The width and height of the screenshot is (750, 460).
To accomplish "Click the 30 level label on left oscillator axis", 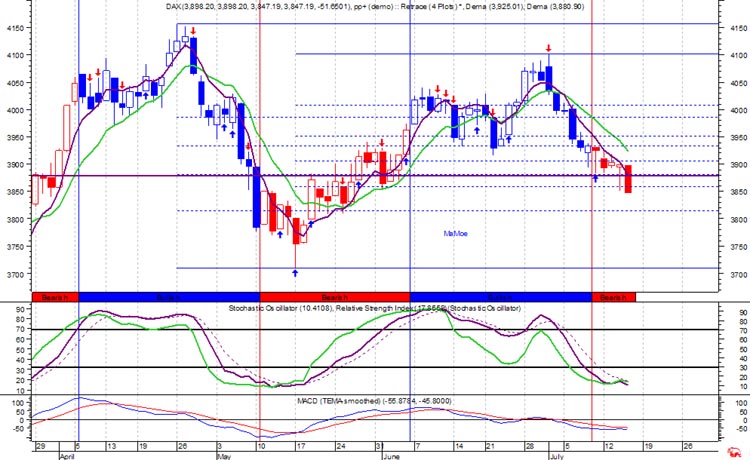I will (21, 370).
